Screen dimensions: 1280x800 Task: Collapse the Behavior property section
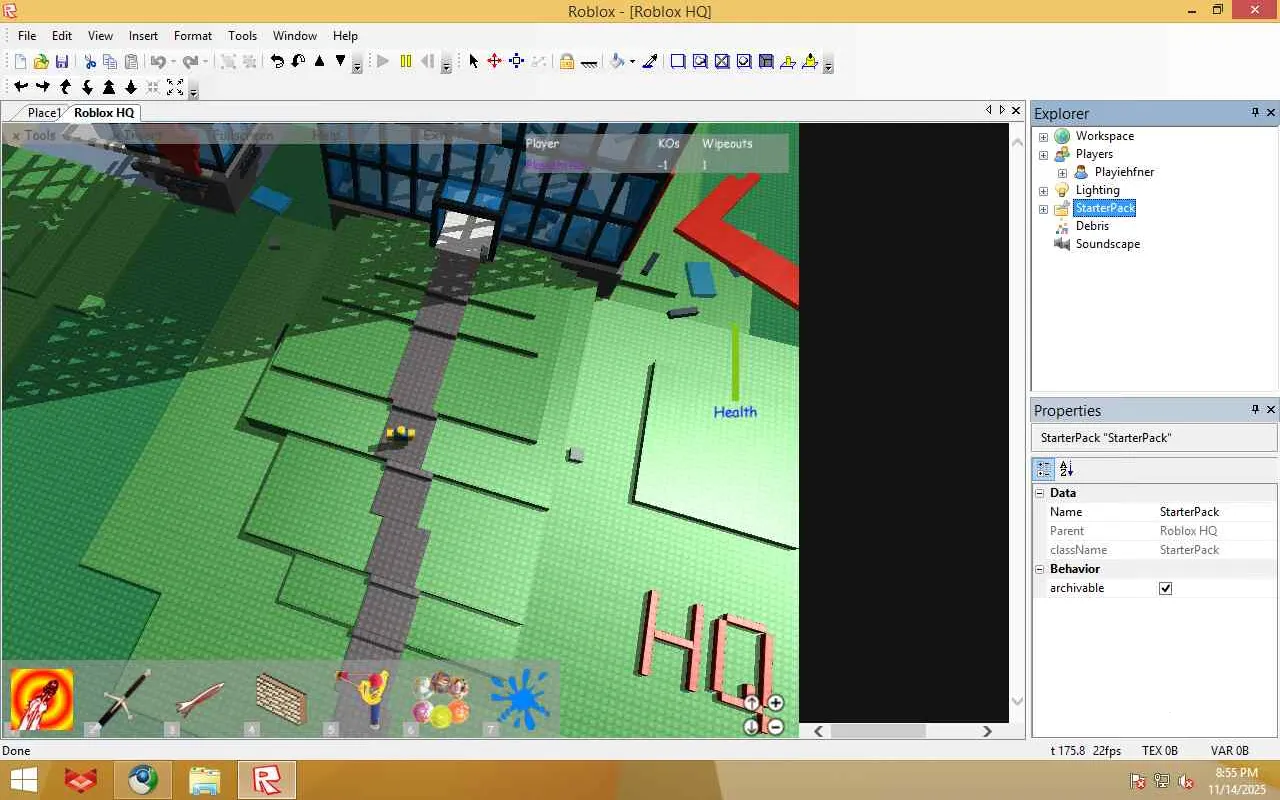click(x=1040, y=569)
